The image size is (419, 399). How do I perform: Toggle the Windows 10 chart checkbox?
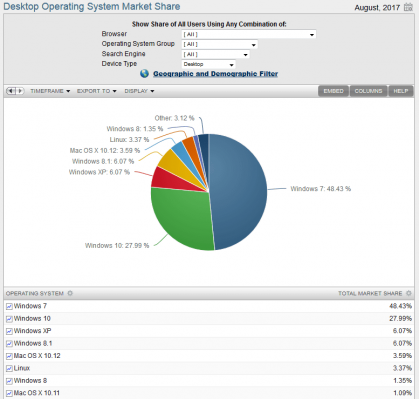[9, 319]
